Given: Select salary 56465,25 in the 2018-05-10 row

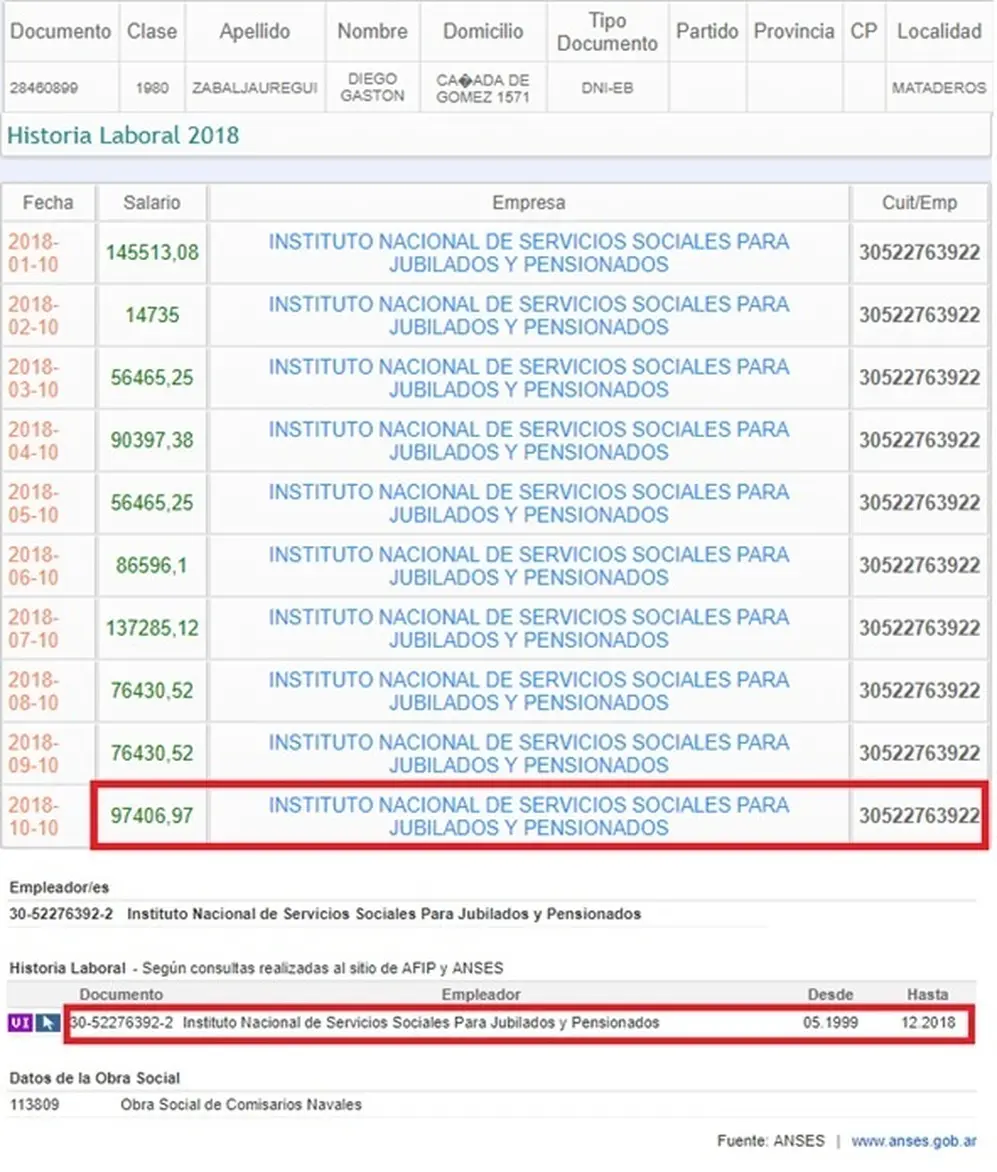Looking at the screenshot, I should (x=152, y=503).
